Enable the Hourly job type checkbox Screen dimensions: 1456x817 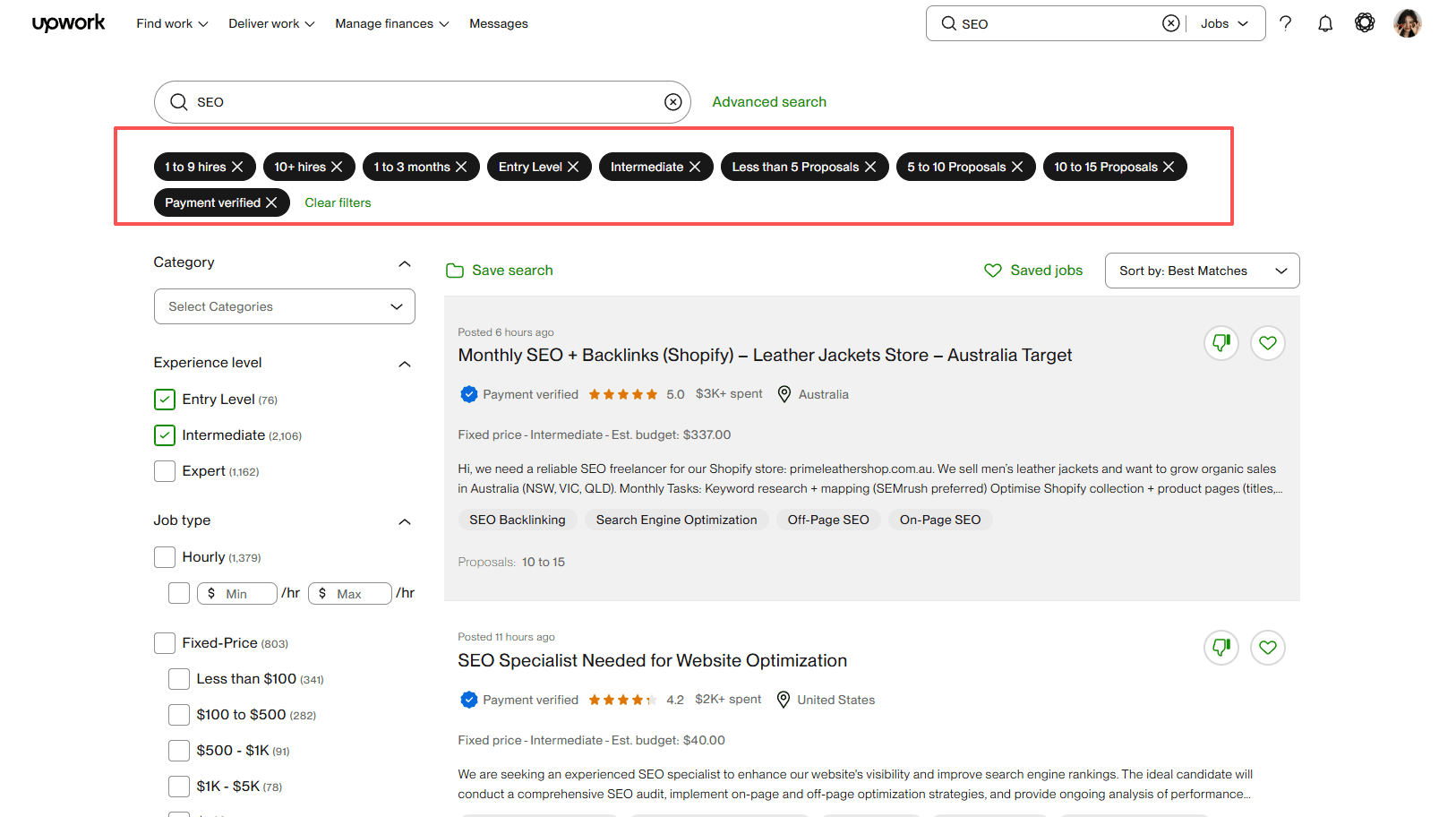pyautogui.click(x=165, y=557)
